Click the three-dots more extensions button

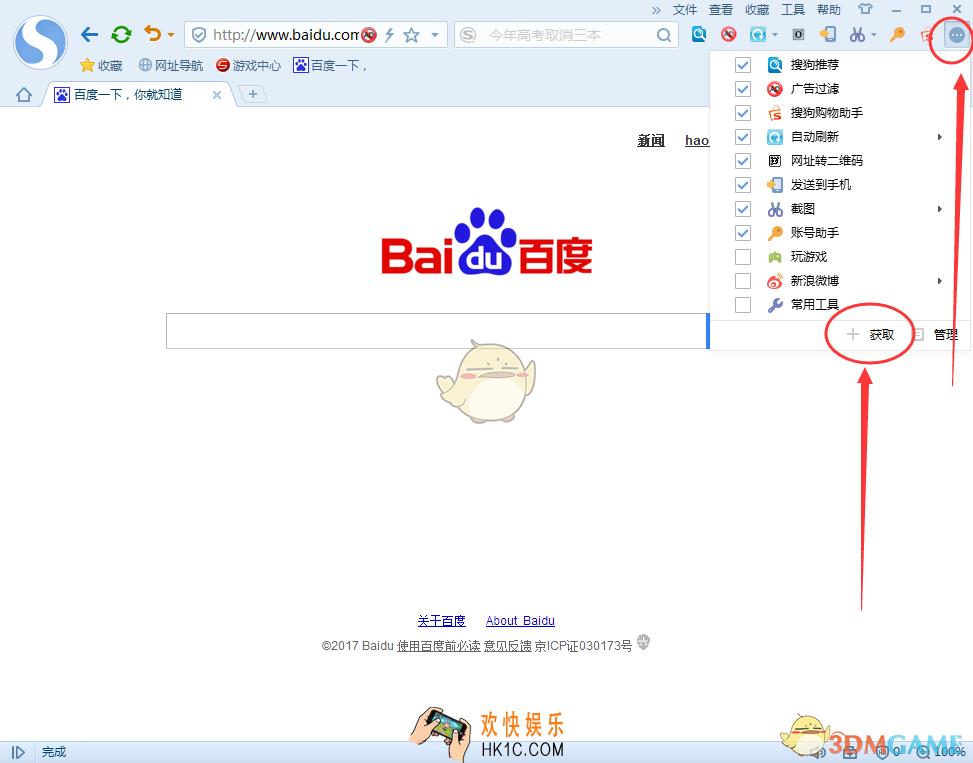[957, 35]
